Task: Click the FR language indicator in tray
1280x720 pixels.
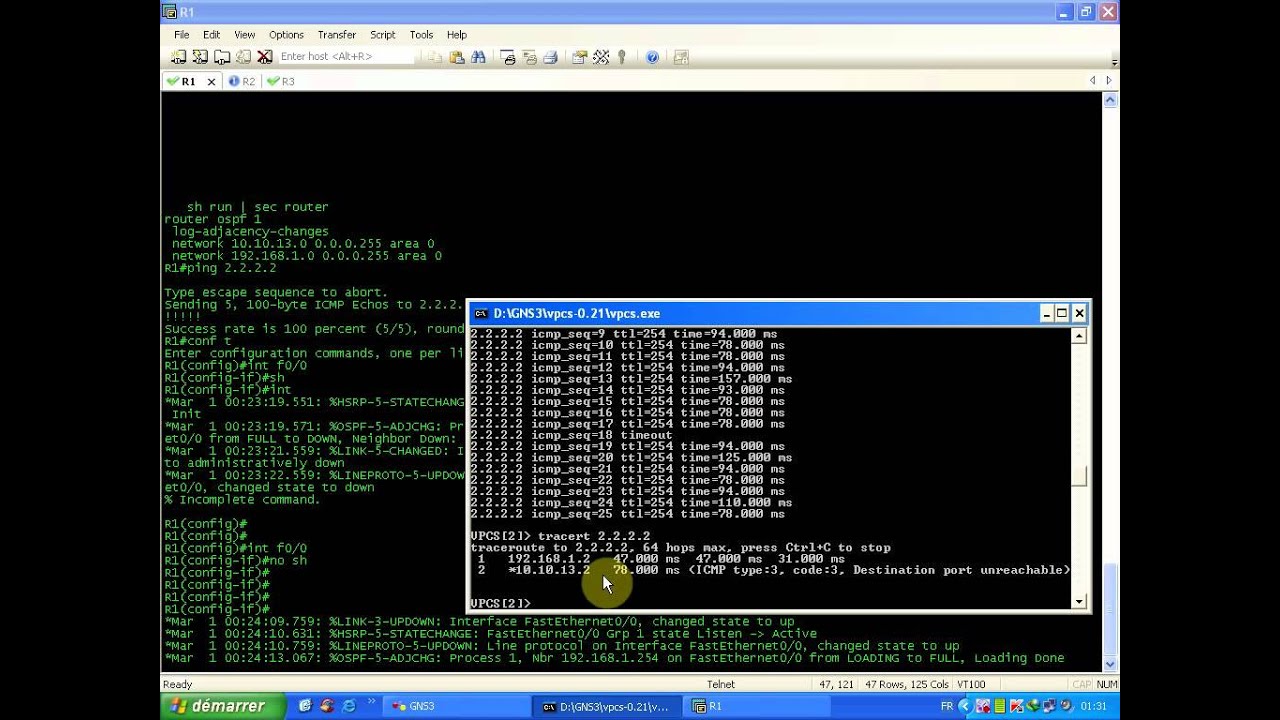Action: 946,706
